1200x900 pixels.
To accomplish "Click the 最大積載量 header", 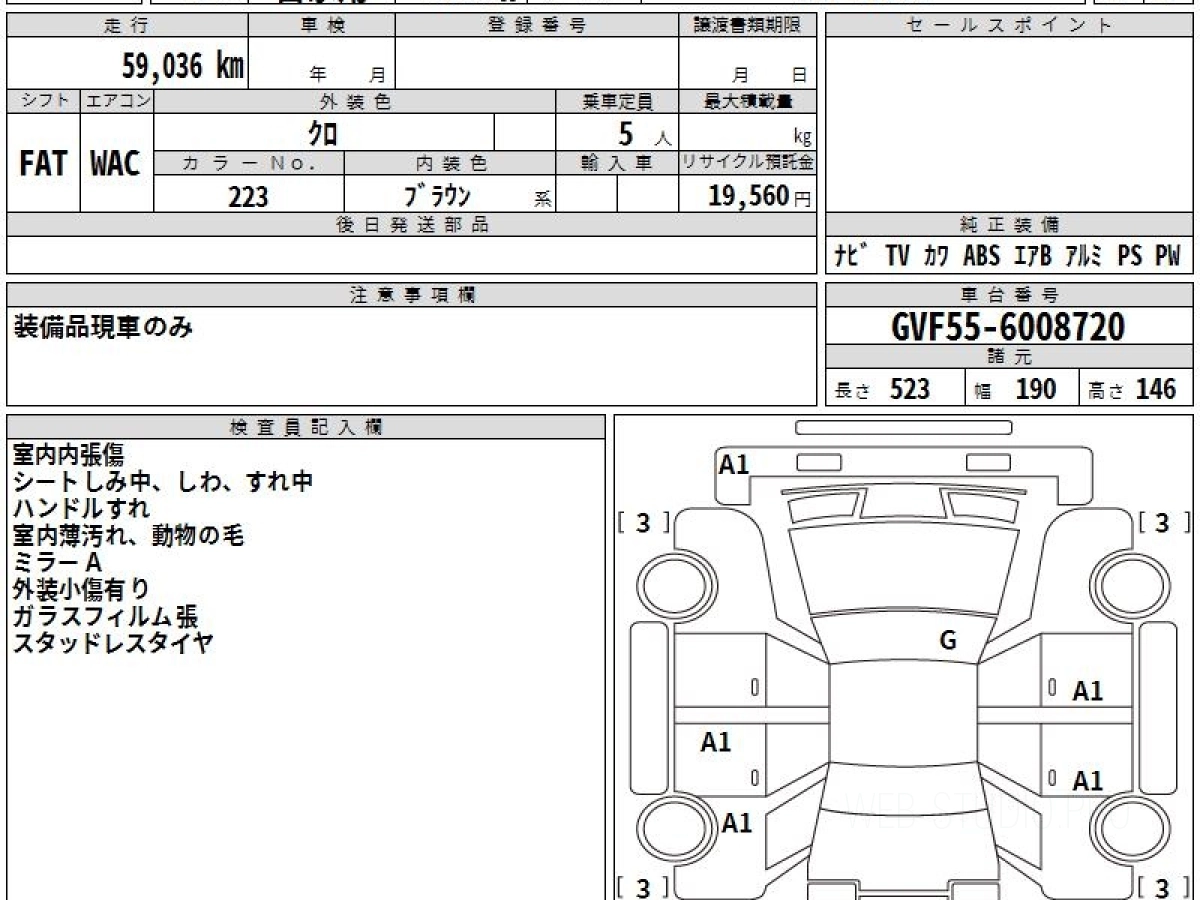I will (x=749, y=101).
